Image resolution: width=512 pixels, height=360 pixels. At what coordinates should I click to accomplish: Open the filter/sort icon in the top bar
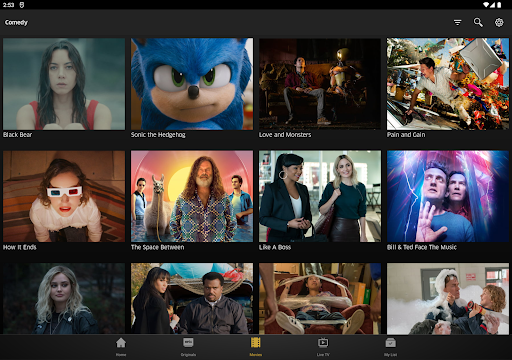[457, 22]
